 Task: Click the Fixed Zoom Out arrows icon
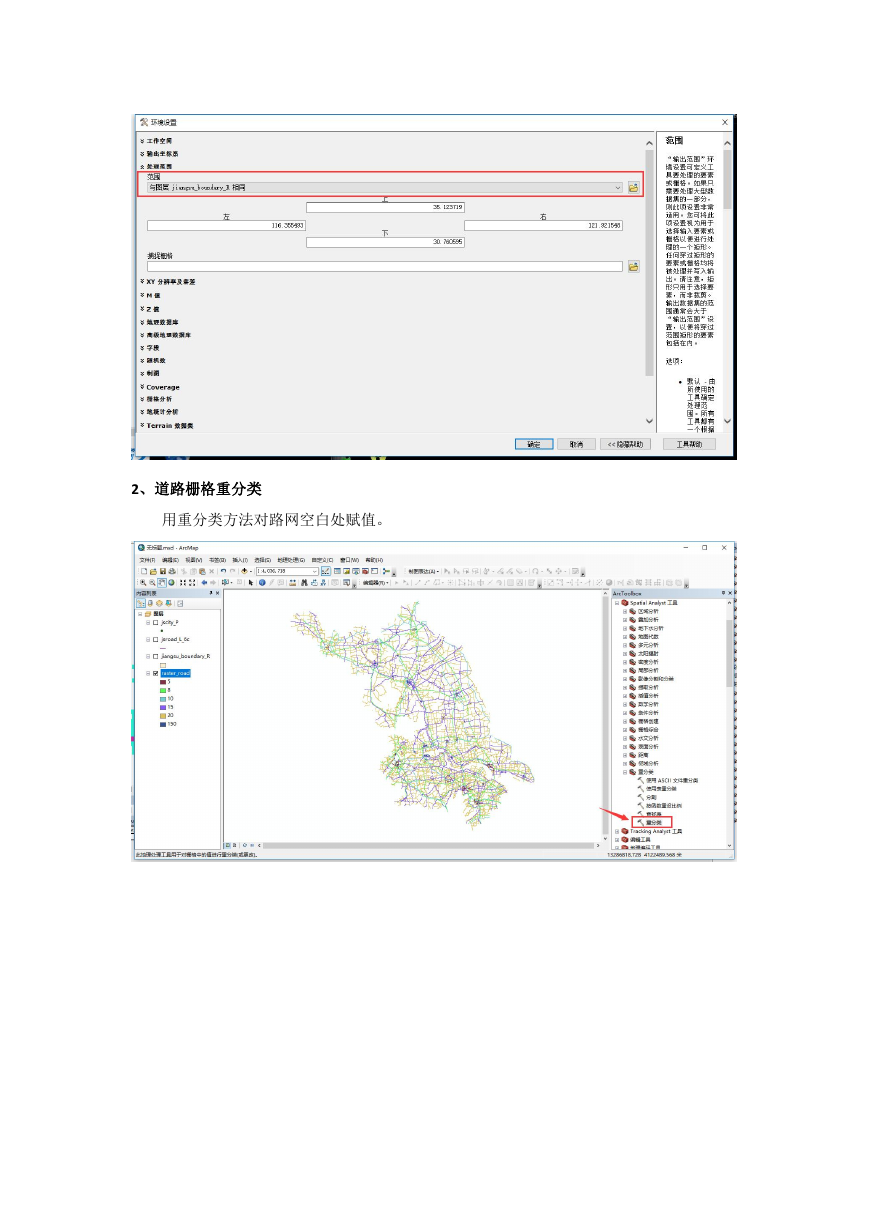[x=192, y=582]
